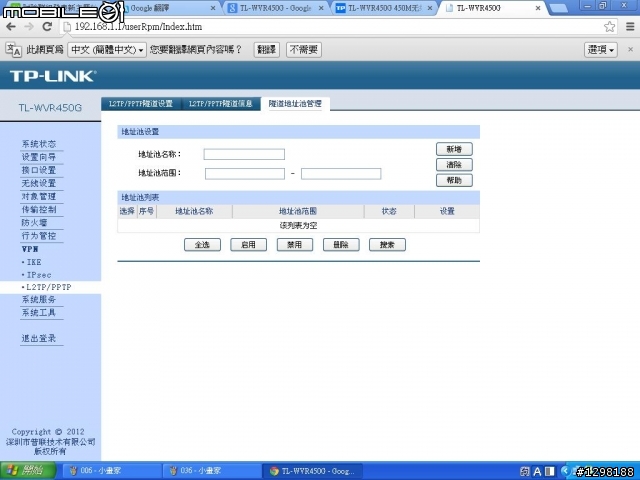This screenshot has width=640, height=480.
Task: Bookmark page with the star icon
Action: tap(609, 27)
